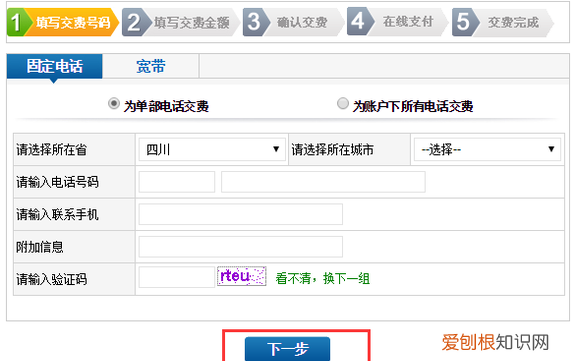Viewport: 575px width, 361px height.
Task: Click step 3 确认交费
Action: tap(293, 22)
